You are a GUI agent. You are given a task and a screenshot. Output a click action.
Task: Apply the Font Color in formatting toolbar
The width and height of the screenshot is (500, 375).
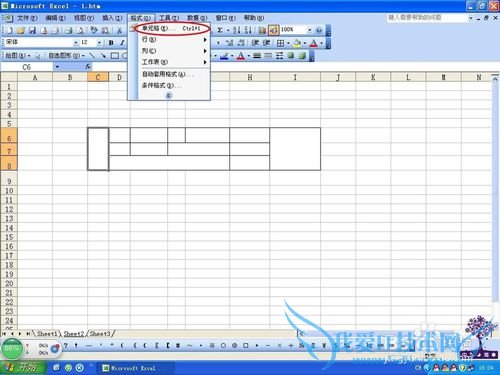pyautogui.click(x=313, y=43)
